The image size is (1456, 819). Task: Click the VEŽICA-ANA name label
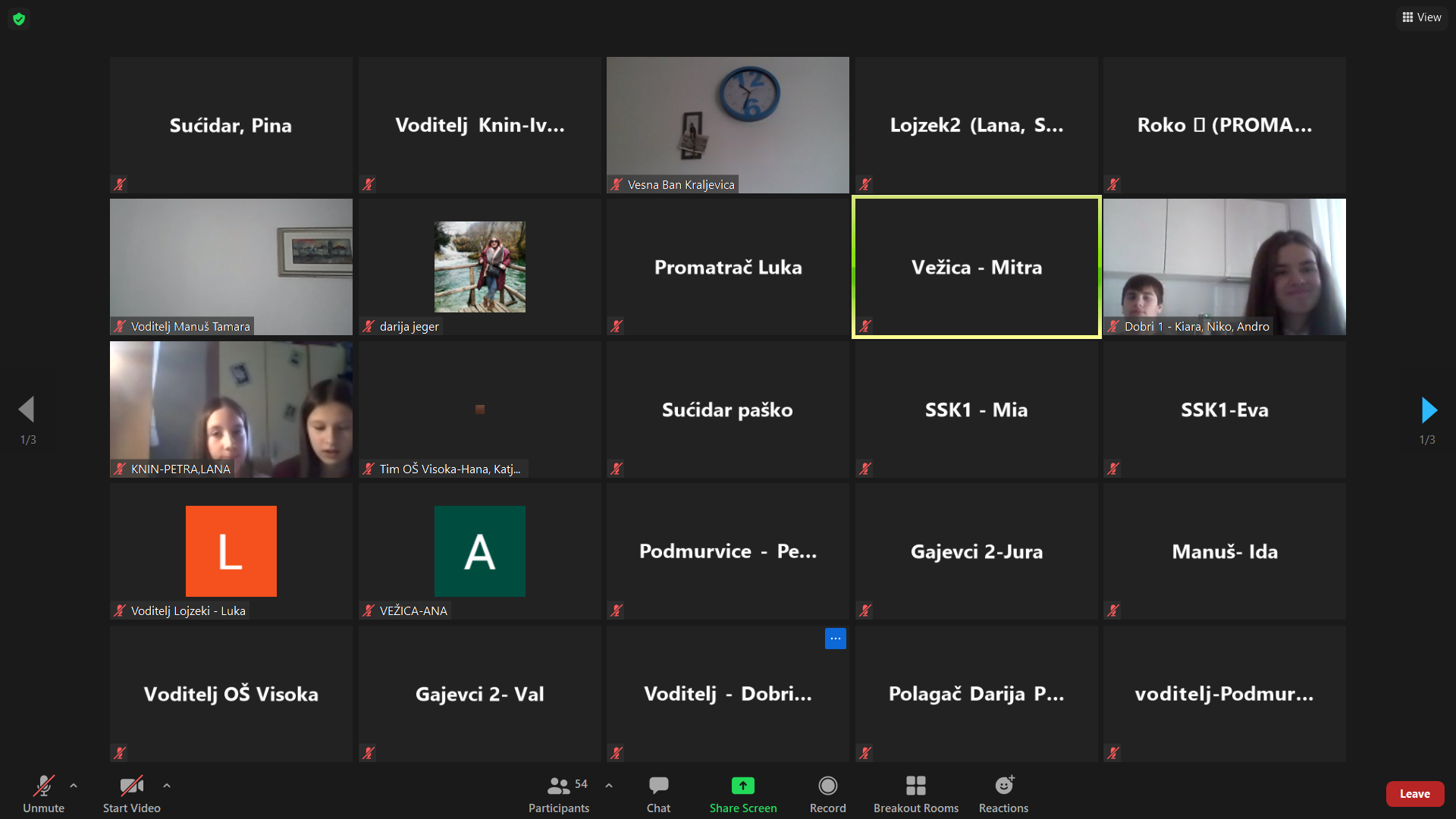[x=413, y=611]
